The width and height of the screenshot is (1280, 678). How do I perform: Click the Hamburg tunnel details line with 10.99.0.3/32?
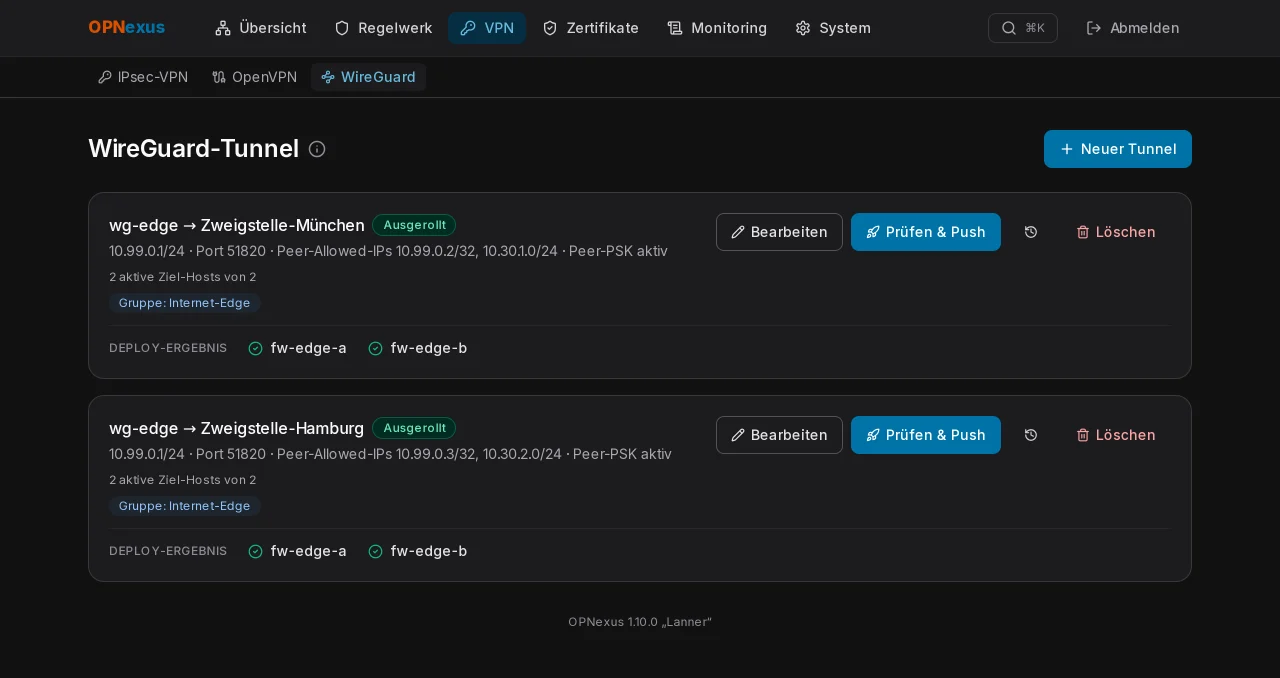(x=390, y=454)
